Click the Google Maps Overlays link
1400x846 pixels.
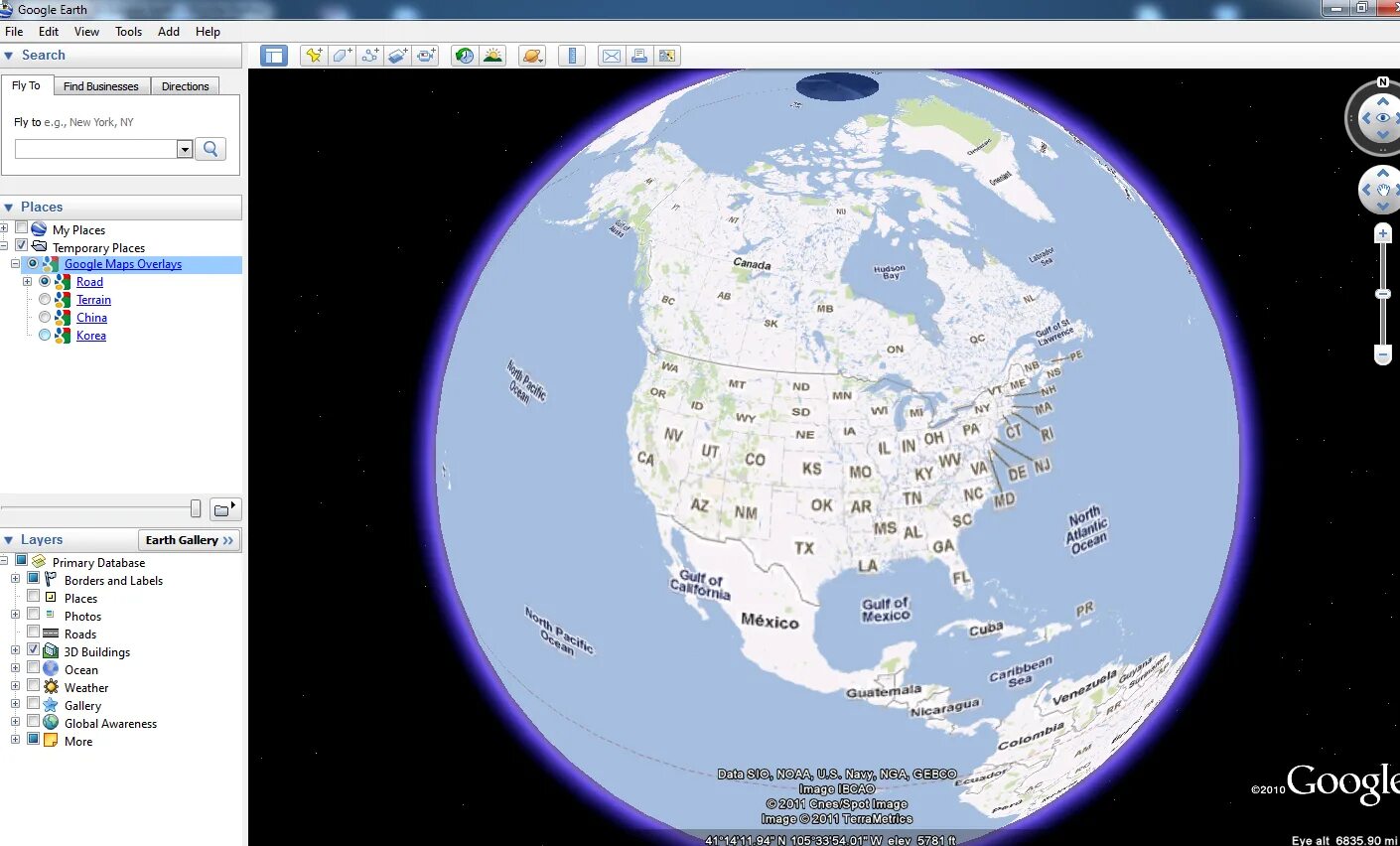pyautogui.click(x=123, y=264)
